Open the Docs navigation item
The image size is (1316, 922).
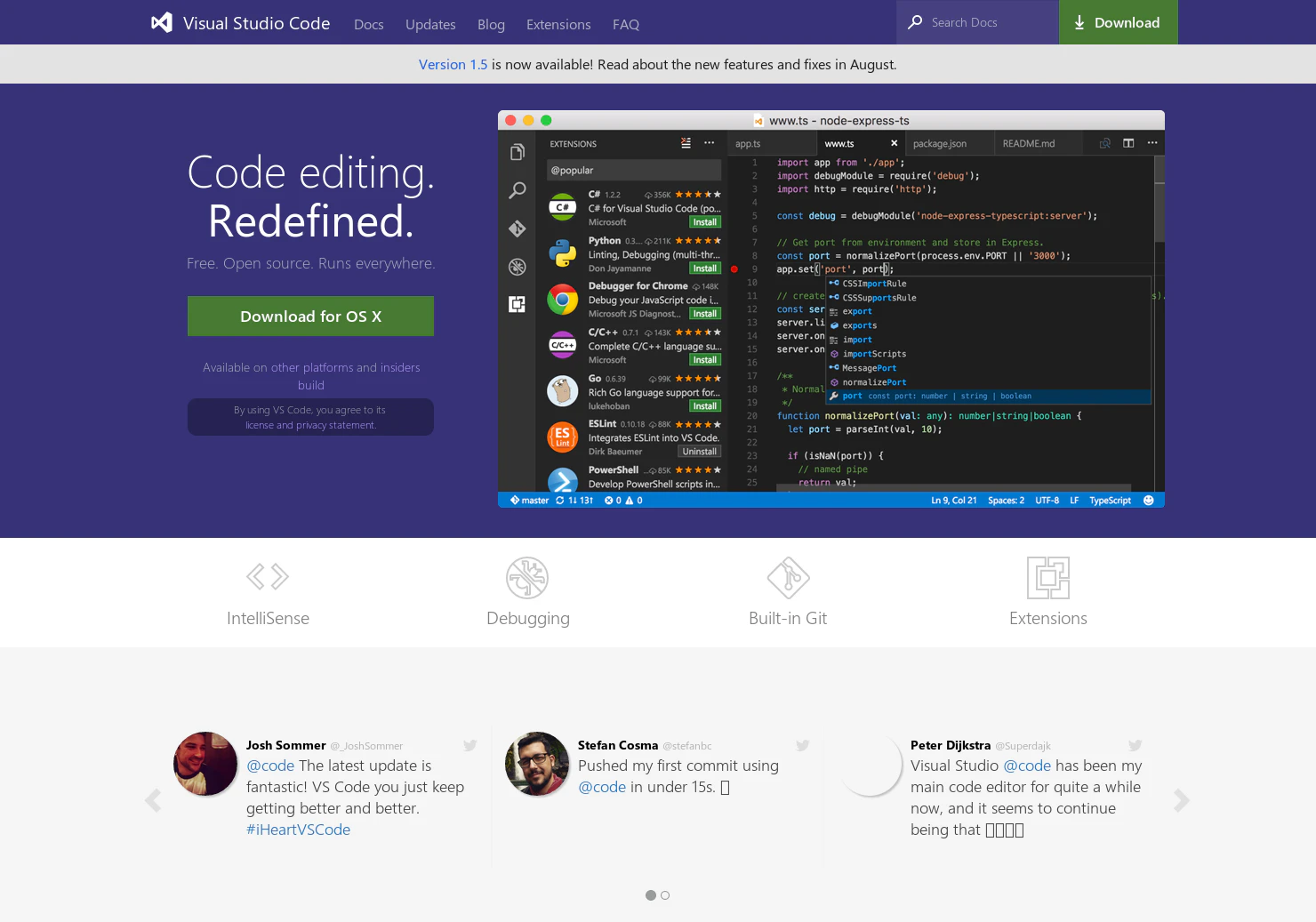369,24
